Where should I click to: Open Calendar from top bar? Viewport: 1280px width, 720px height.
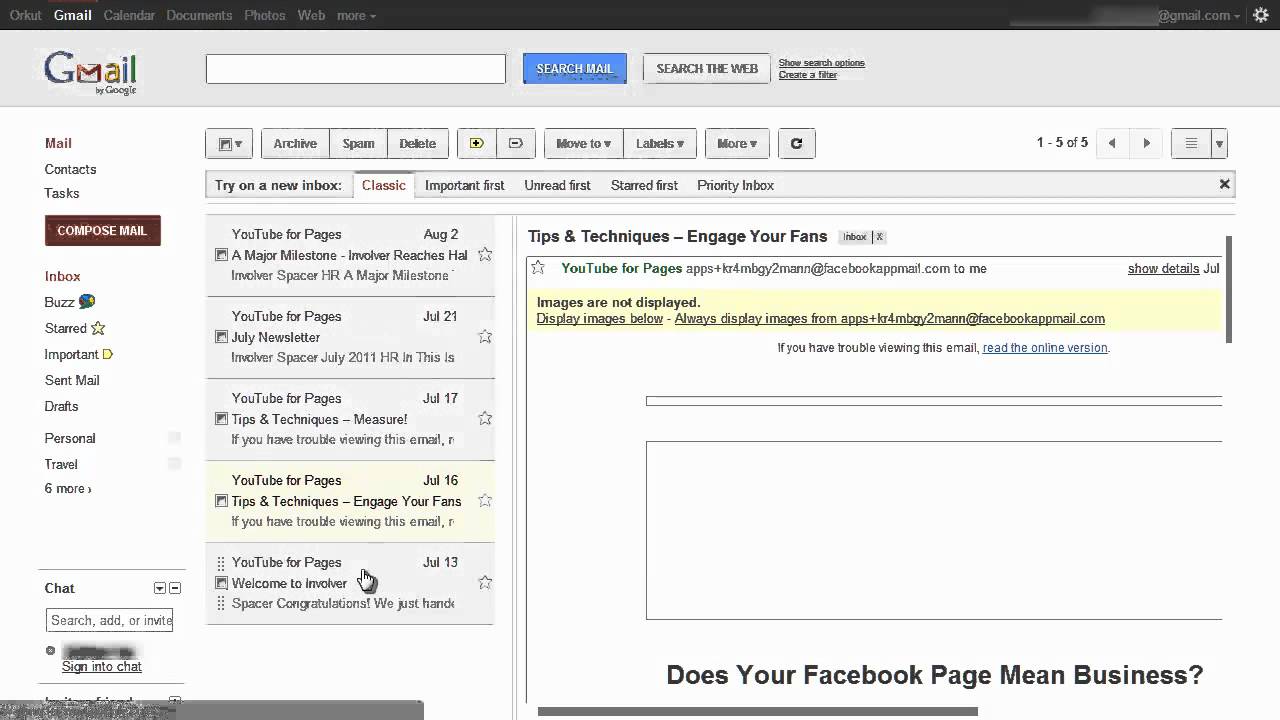point(129,15)
